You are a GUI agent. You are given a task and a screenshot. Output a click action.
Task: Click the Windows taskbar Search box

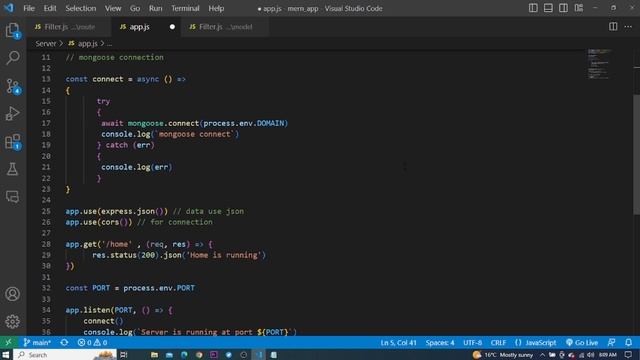(x=65, y=355)
